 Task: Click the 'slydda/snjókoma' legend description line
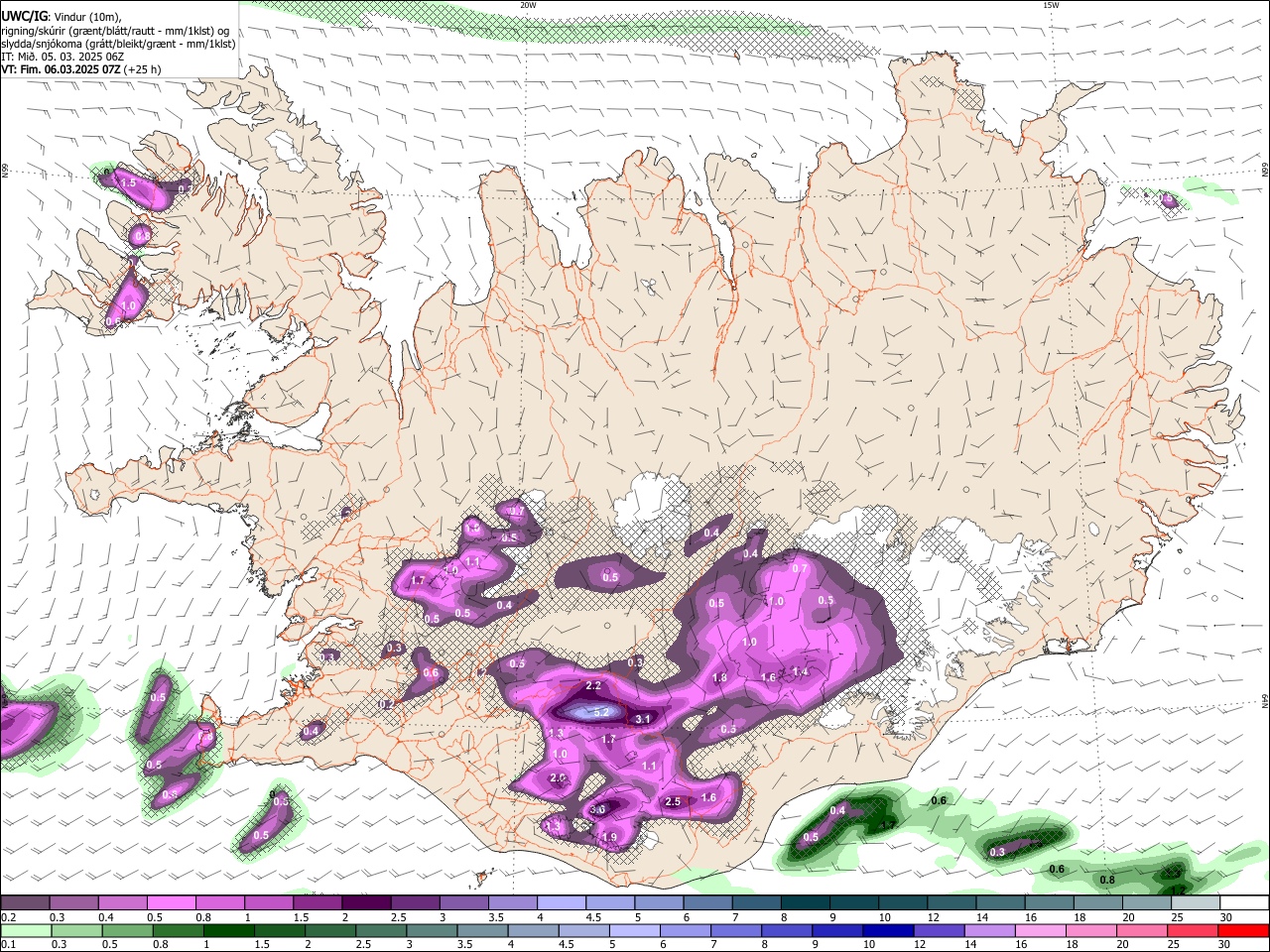(x=119, y=44)
